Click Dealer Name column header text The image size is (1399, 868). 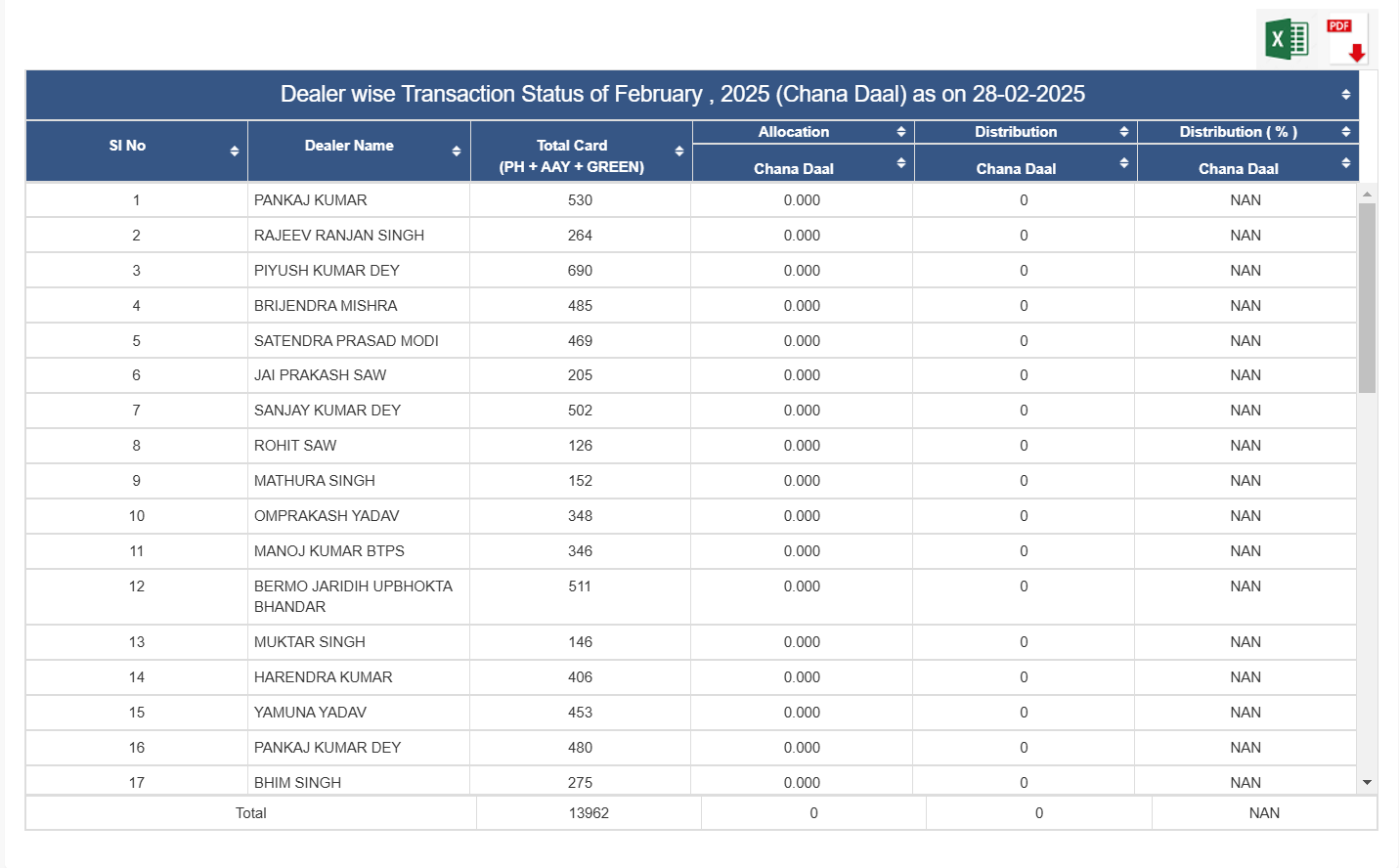click(349, 146)
